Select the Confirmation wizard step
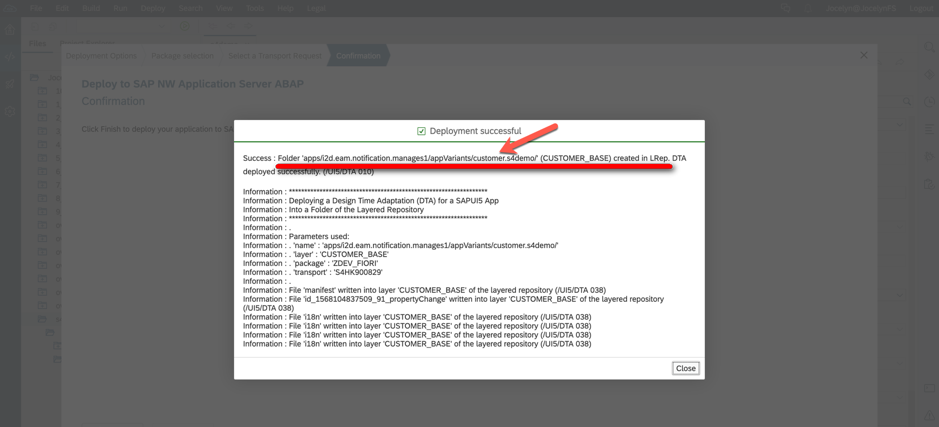Viewport: 939px width, 427px height. coord(358,56)
